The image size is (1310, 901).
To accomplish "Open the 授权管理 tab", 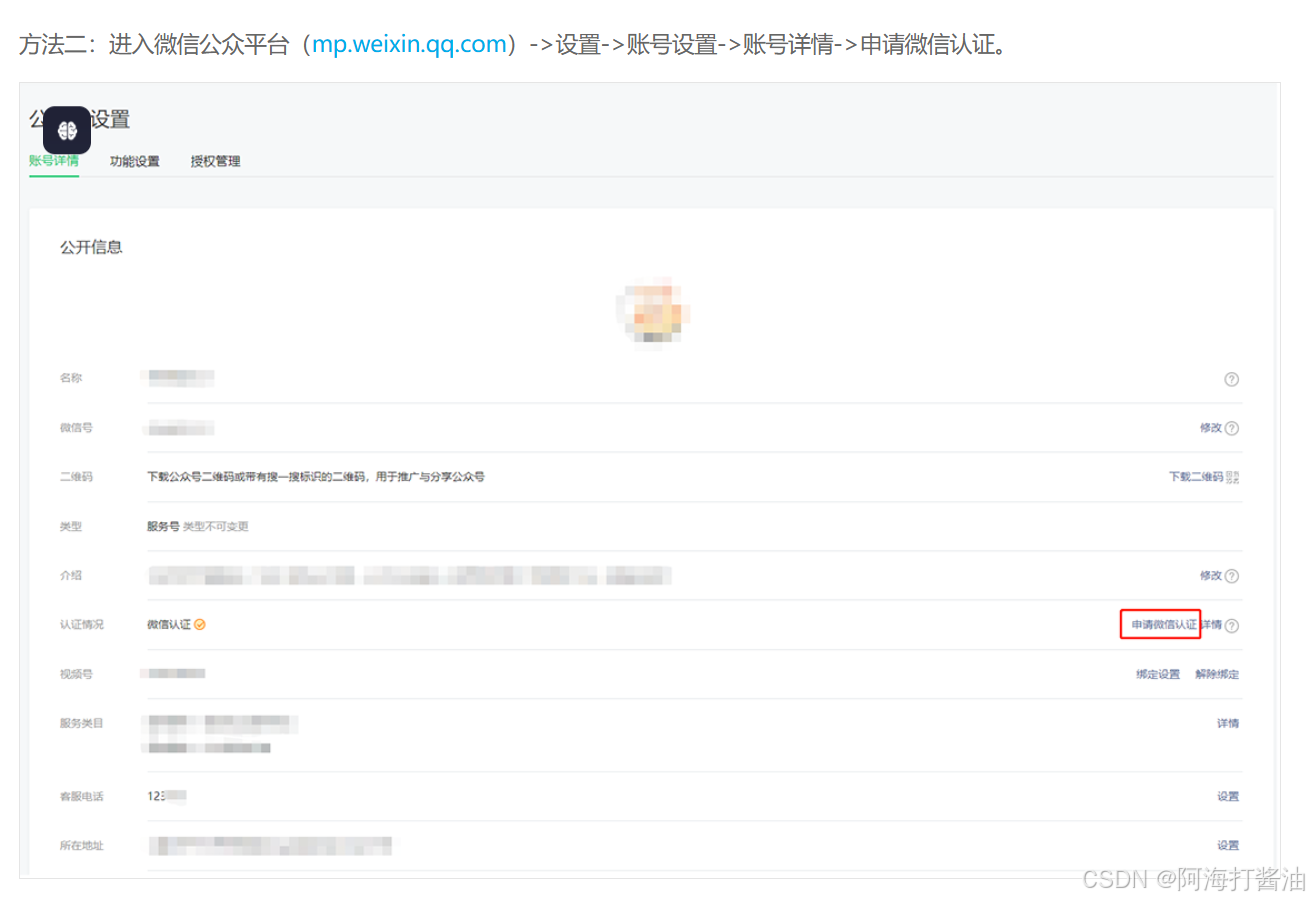I will click(214, 161).
